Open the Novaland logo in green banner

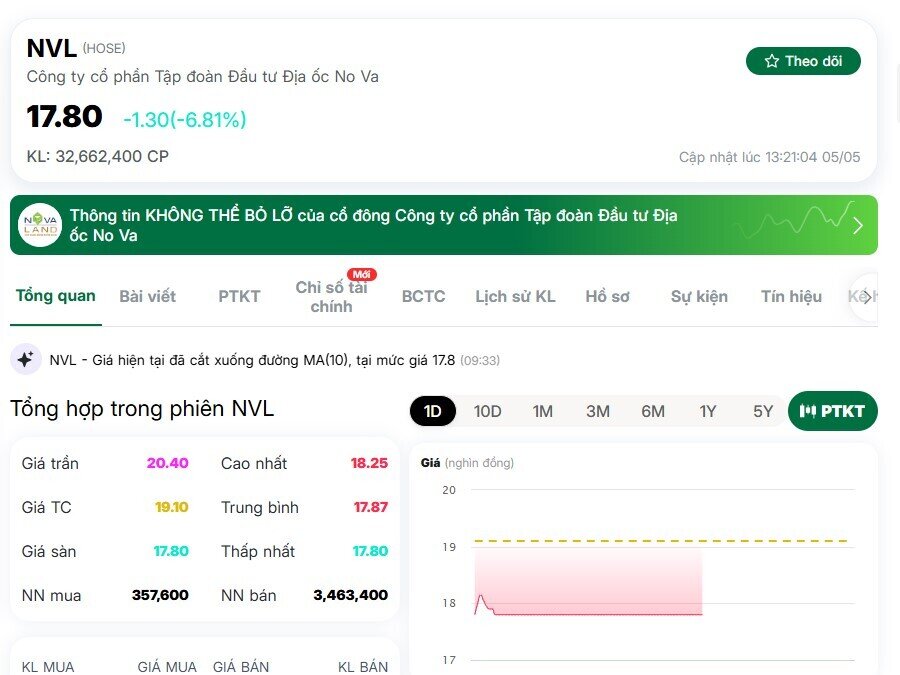(40, 225)
